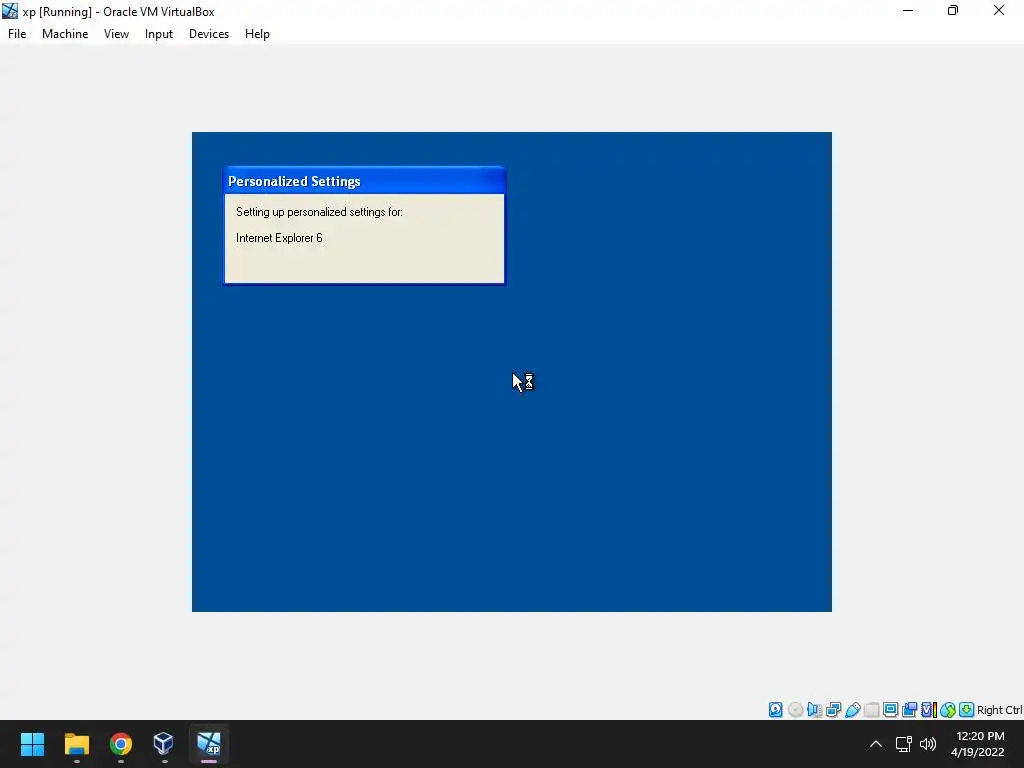Minimize the VirtualBox window

[x=908, y=11]
